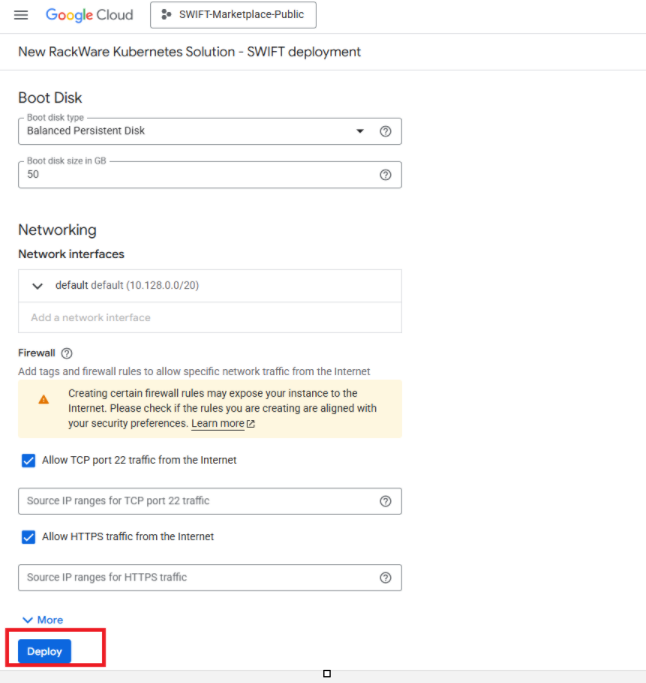Expand the More section
This screenshot has height=683, width=646.
point(43,620)
